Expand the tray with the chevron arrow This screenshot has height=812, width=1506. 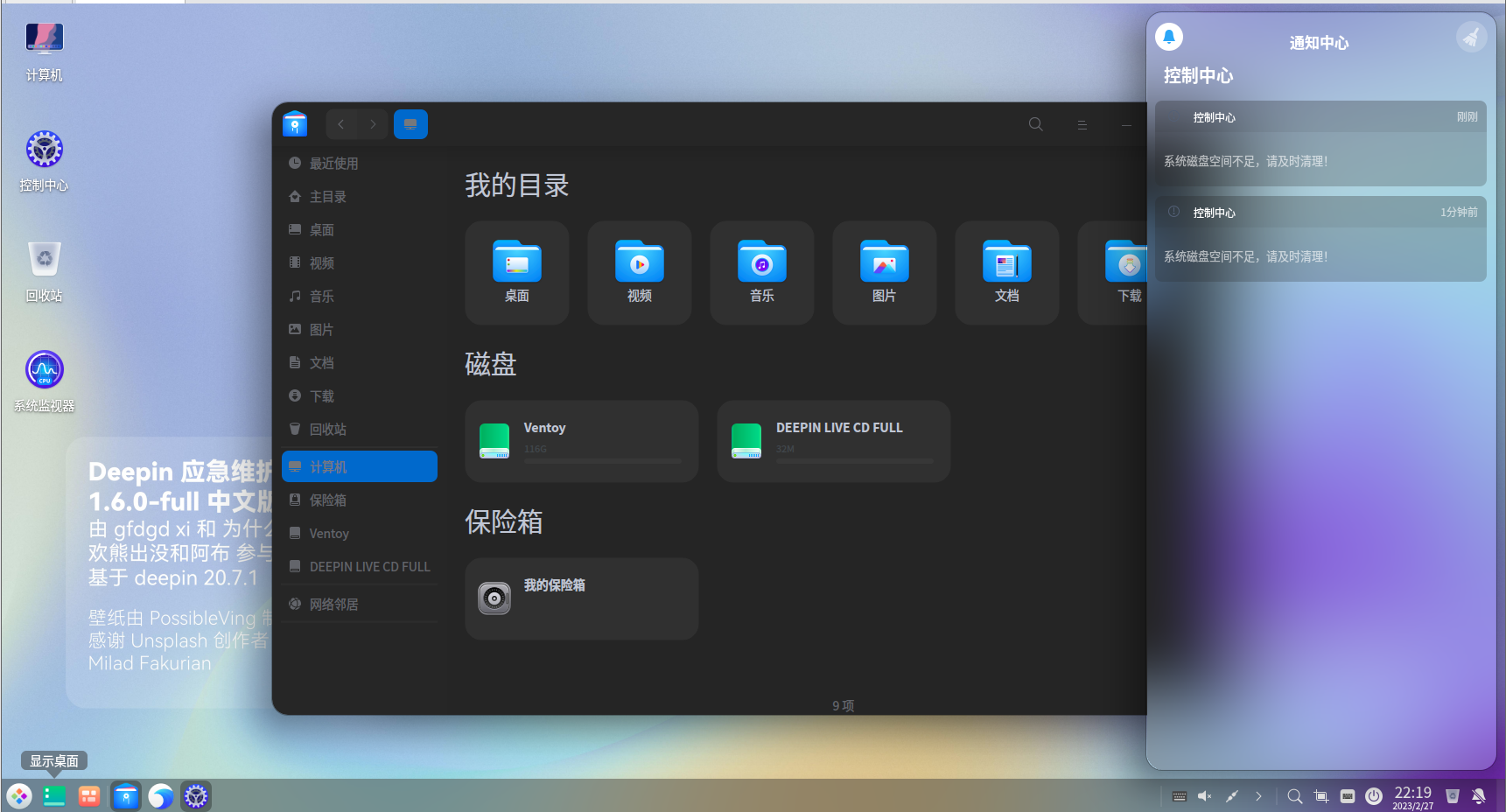tap(1258, 796)
